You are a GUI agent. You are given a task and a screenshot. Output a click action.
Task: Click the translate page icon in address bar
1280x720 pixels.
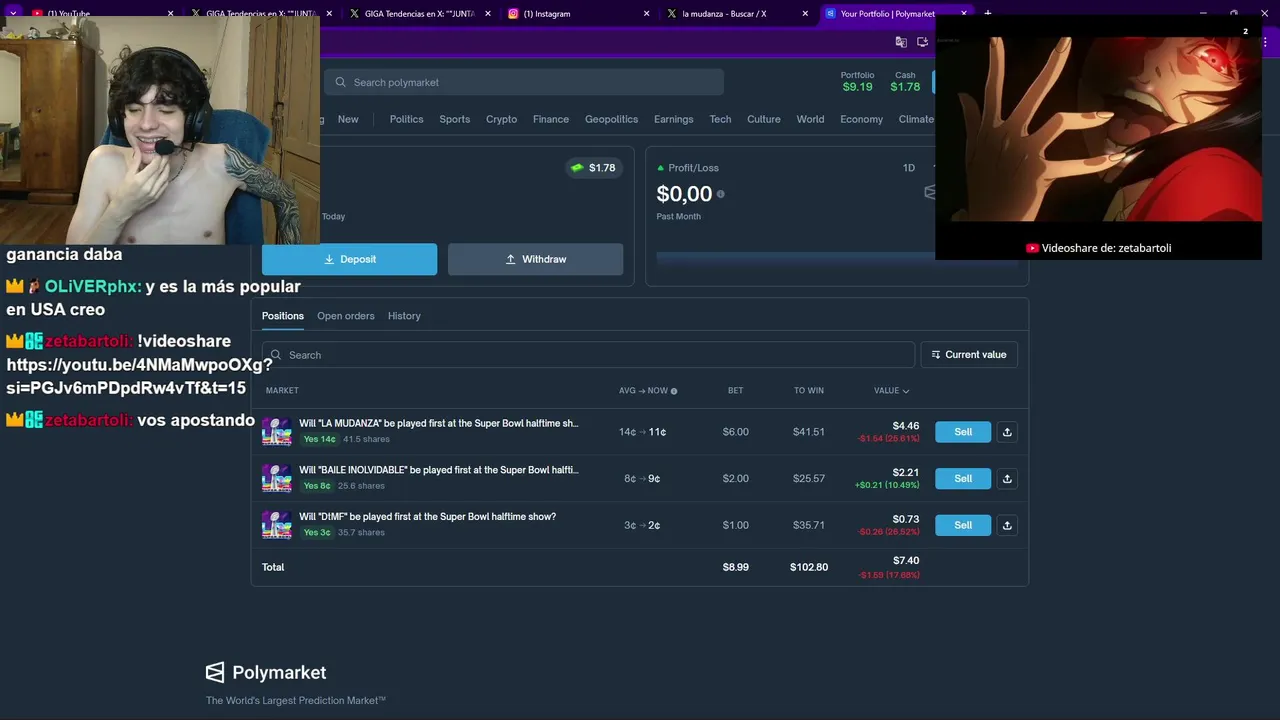pos(901,42)
